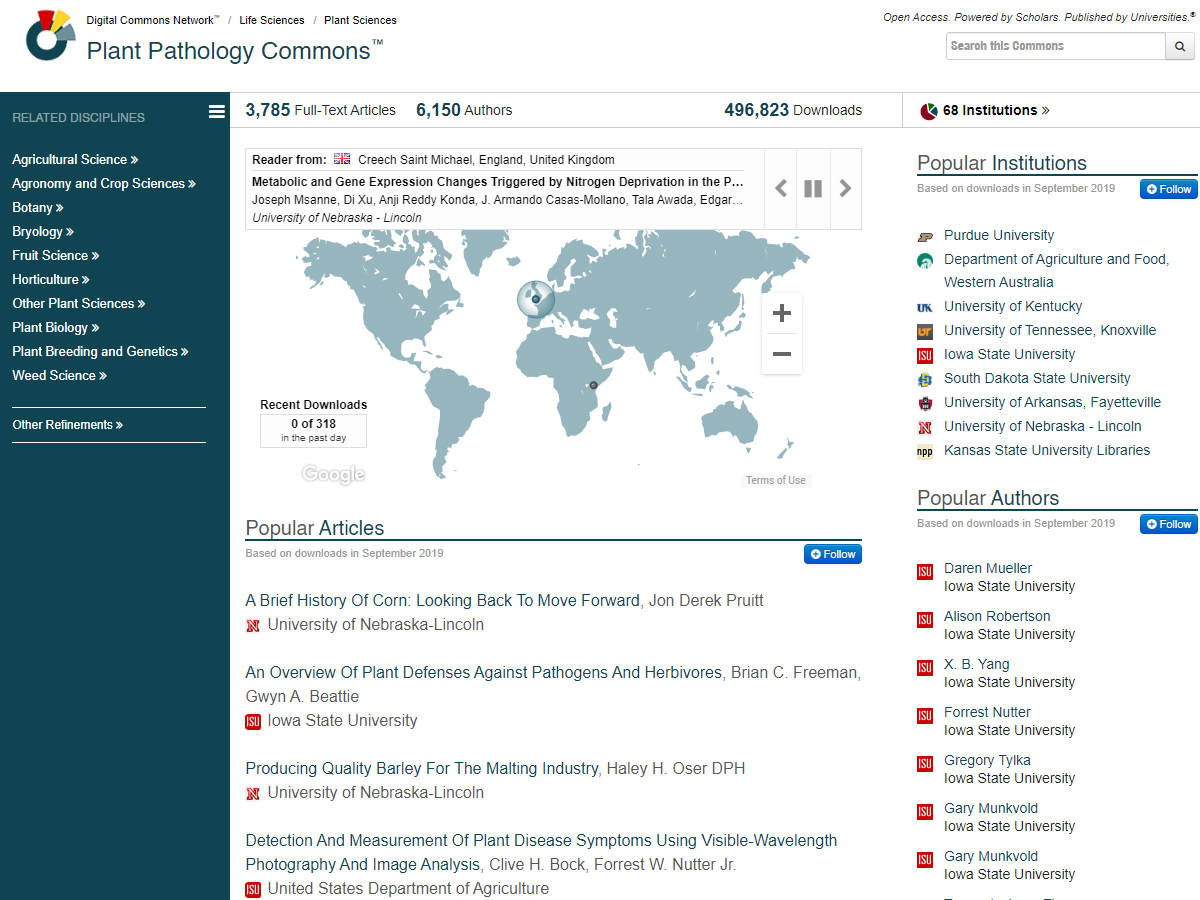
Task: Follow Popular Institutions
Action: (1168, 189)
